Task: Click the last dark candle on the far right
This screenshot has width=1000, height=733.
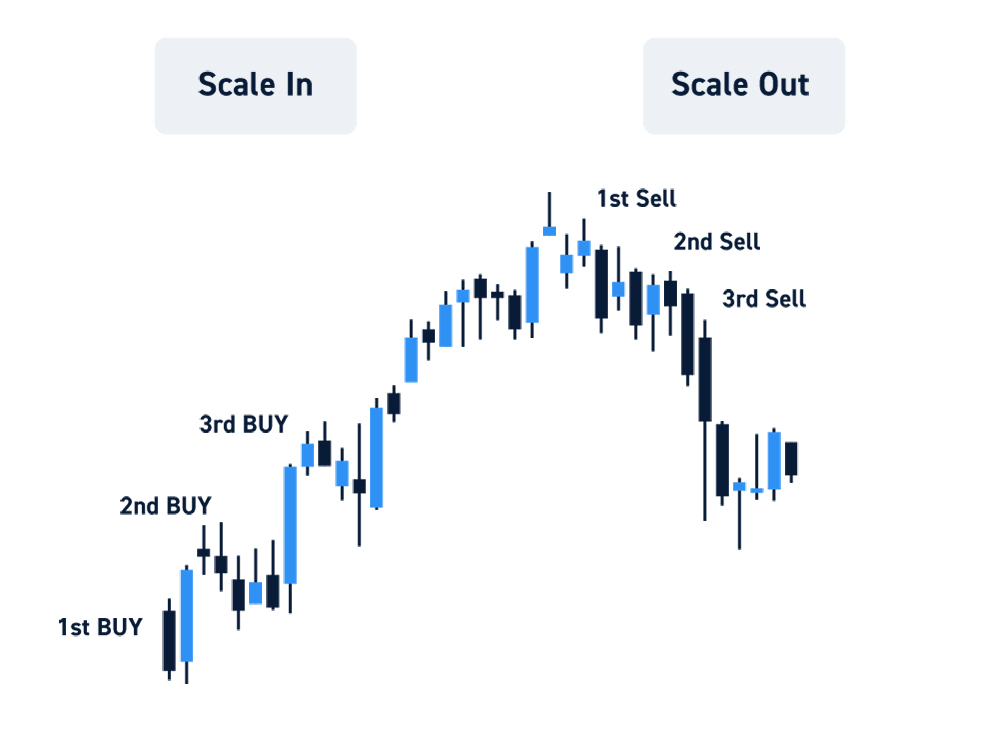Action: click(791, 459)
